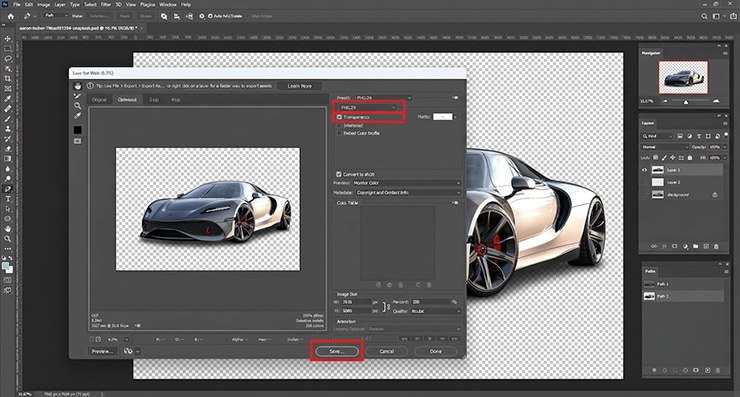Show Layer 2 via its visibility box
Screen dimensions: 740x397
click(x=645, y=182)
